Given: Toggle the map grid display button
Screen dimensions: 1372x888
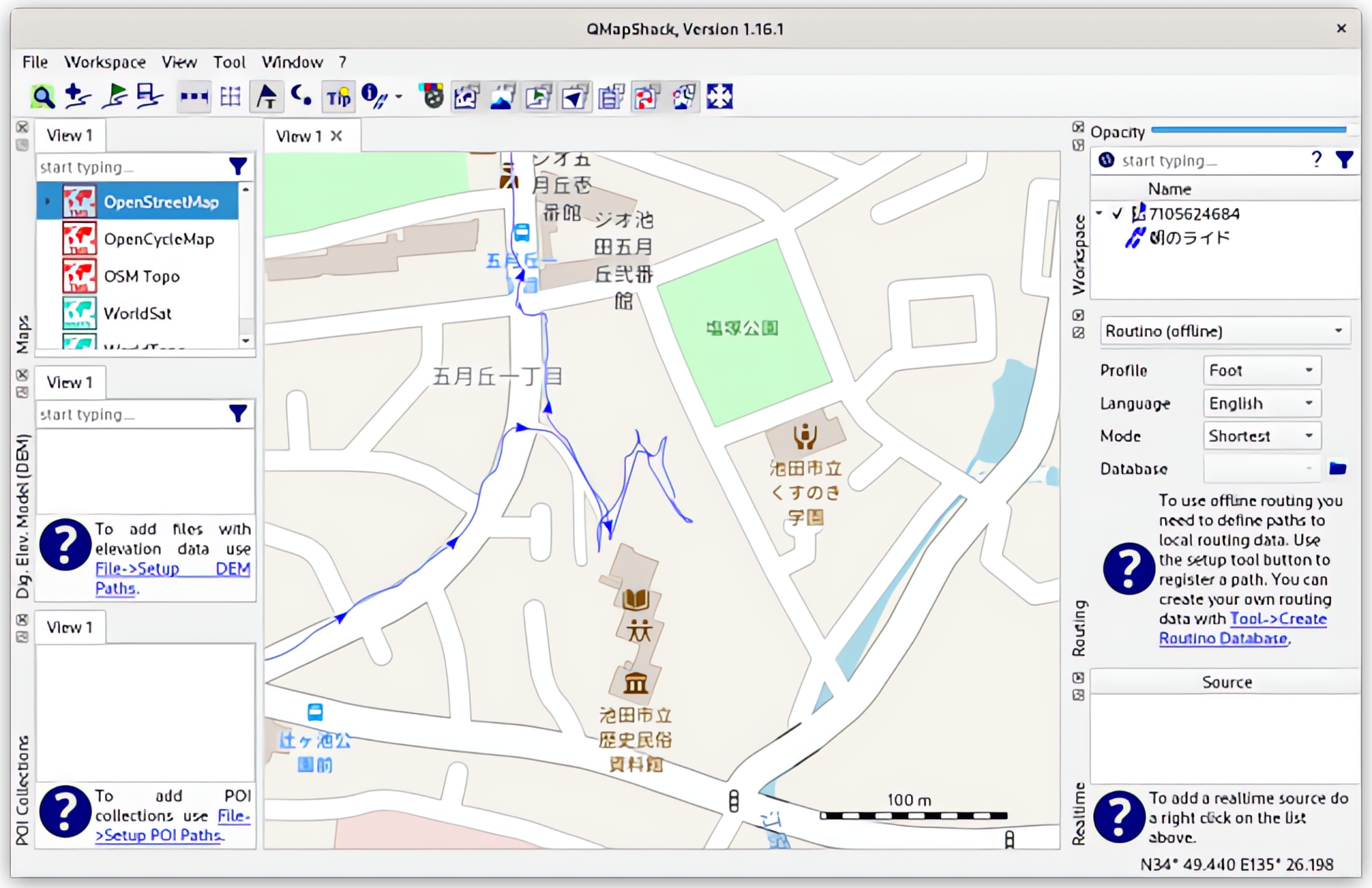Looking at the screenshot, I should [230, 97].
